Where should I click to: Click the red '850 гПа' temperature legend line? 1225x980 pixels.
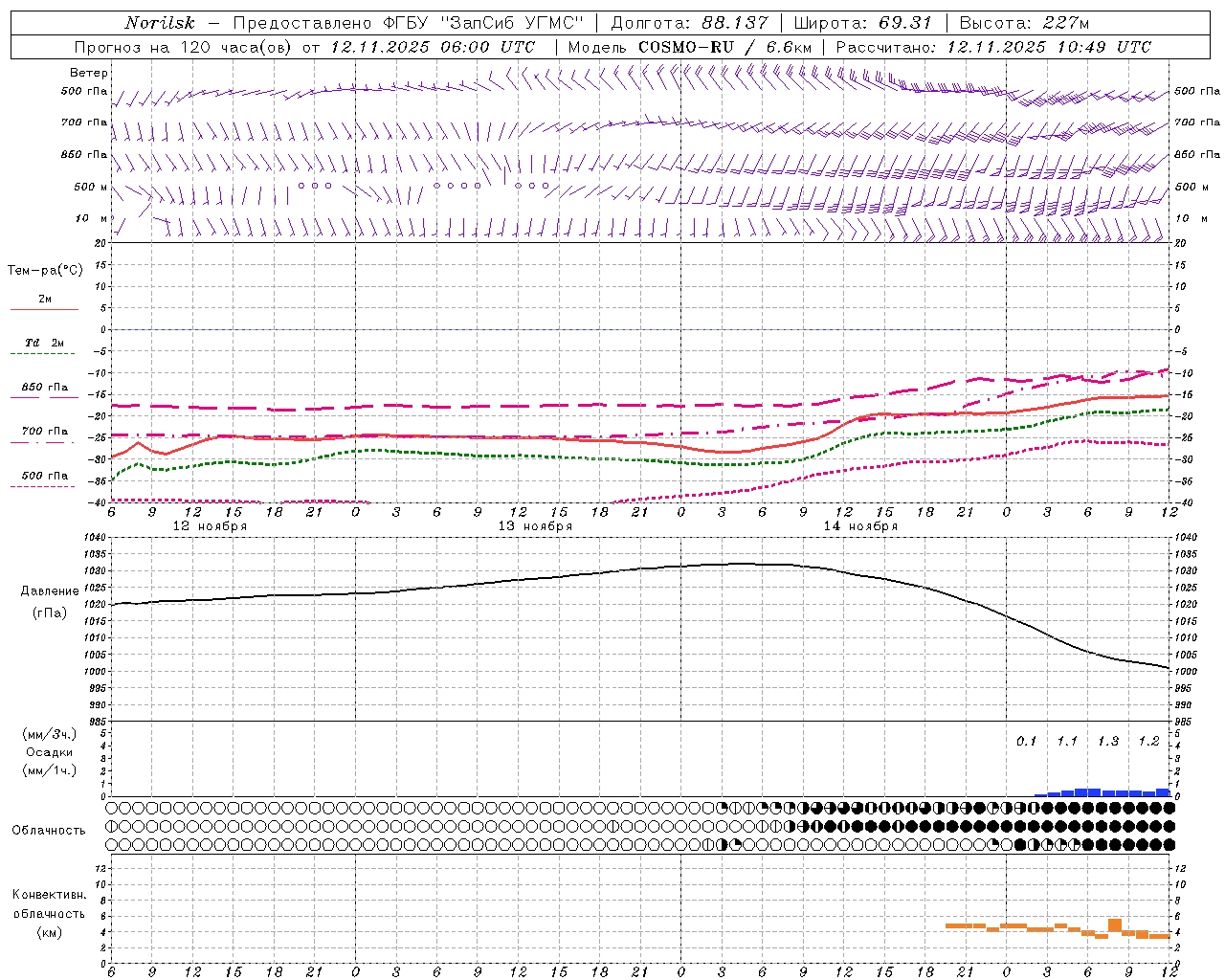click(x=44, y=397)
